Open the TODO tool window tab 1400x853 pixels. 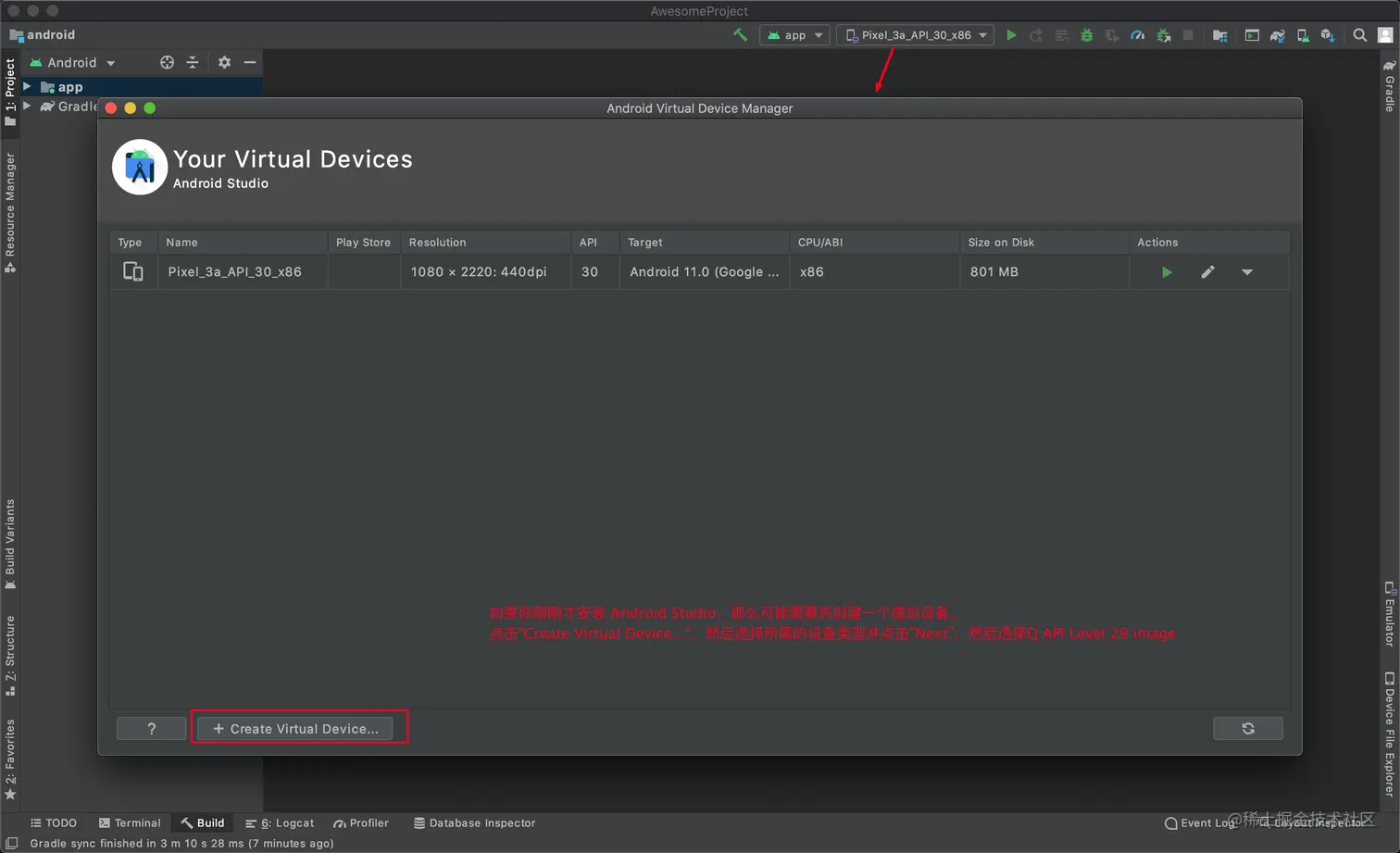(54, 822)
